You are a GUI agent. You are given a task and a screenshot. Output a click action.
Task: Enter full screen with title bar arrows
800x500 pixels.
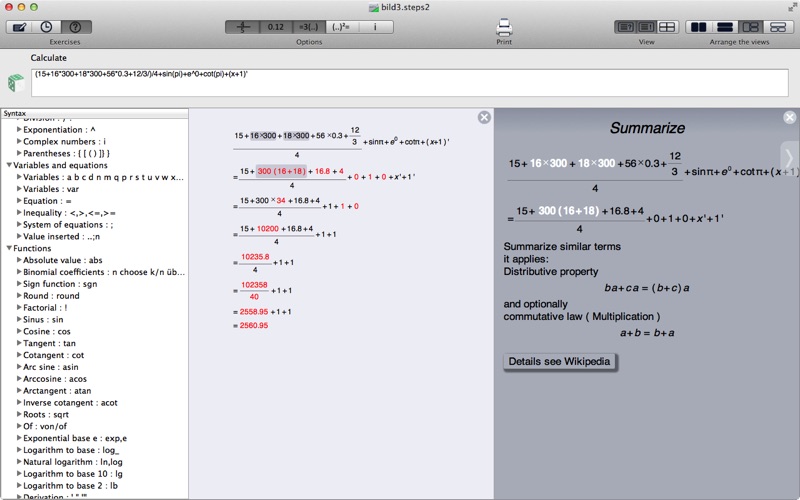792,7
